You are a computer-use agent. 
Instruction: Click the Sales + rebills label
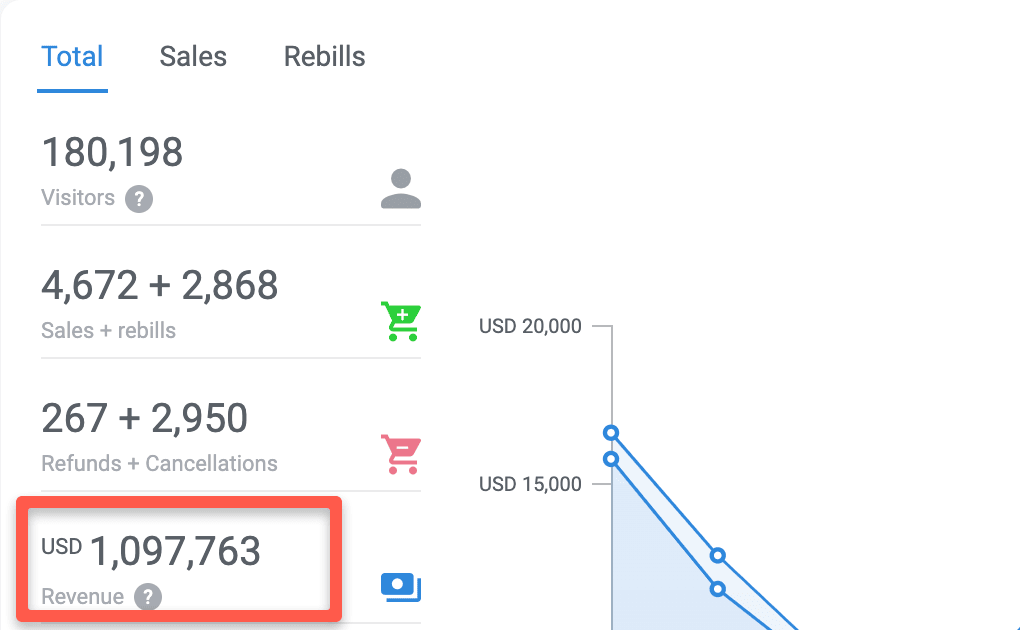click(x=109, y=331)
